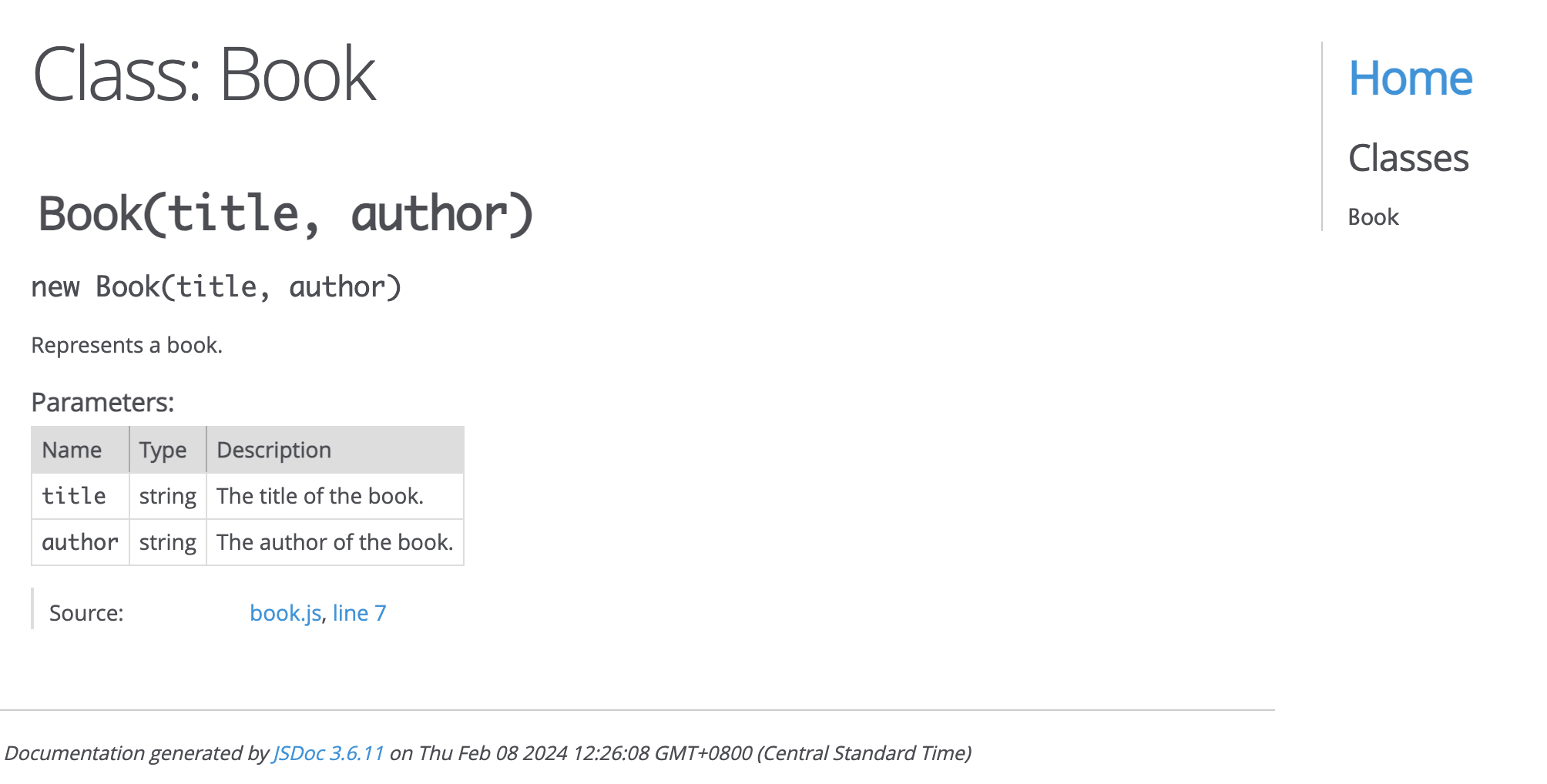Click the Type column header
The width and height of the screenshot is (1547, 784).
pyautogui.click(x=163, y=450)
